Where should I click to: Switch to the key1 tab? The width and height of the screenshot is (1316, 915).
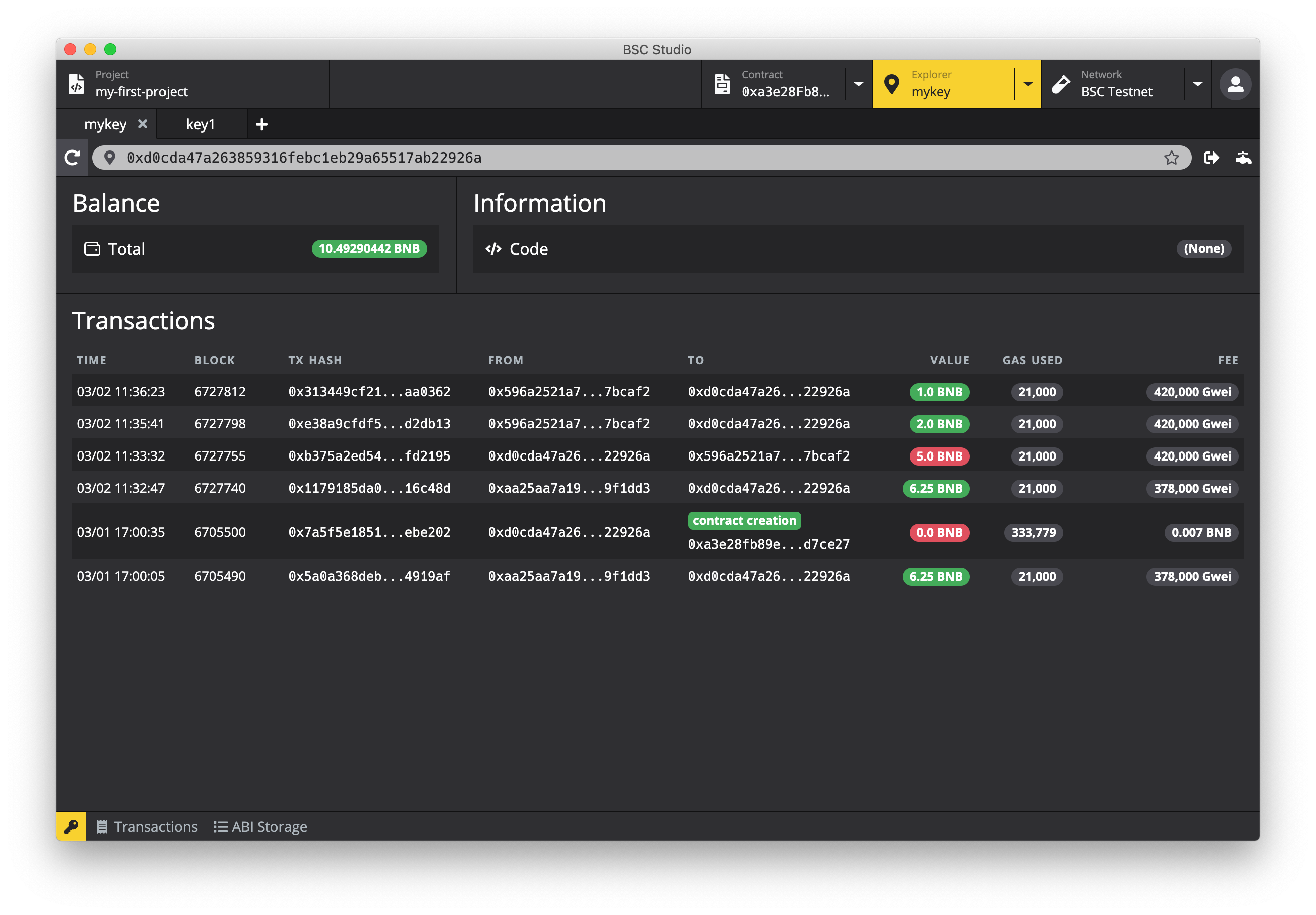(x=200, y=124)
